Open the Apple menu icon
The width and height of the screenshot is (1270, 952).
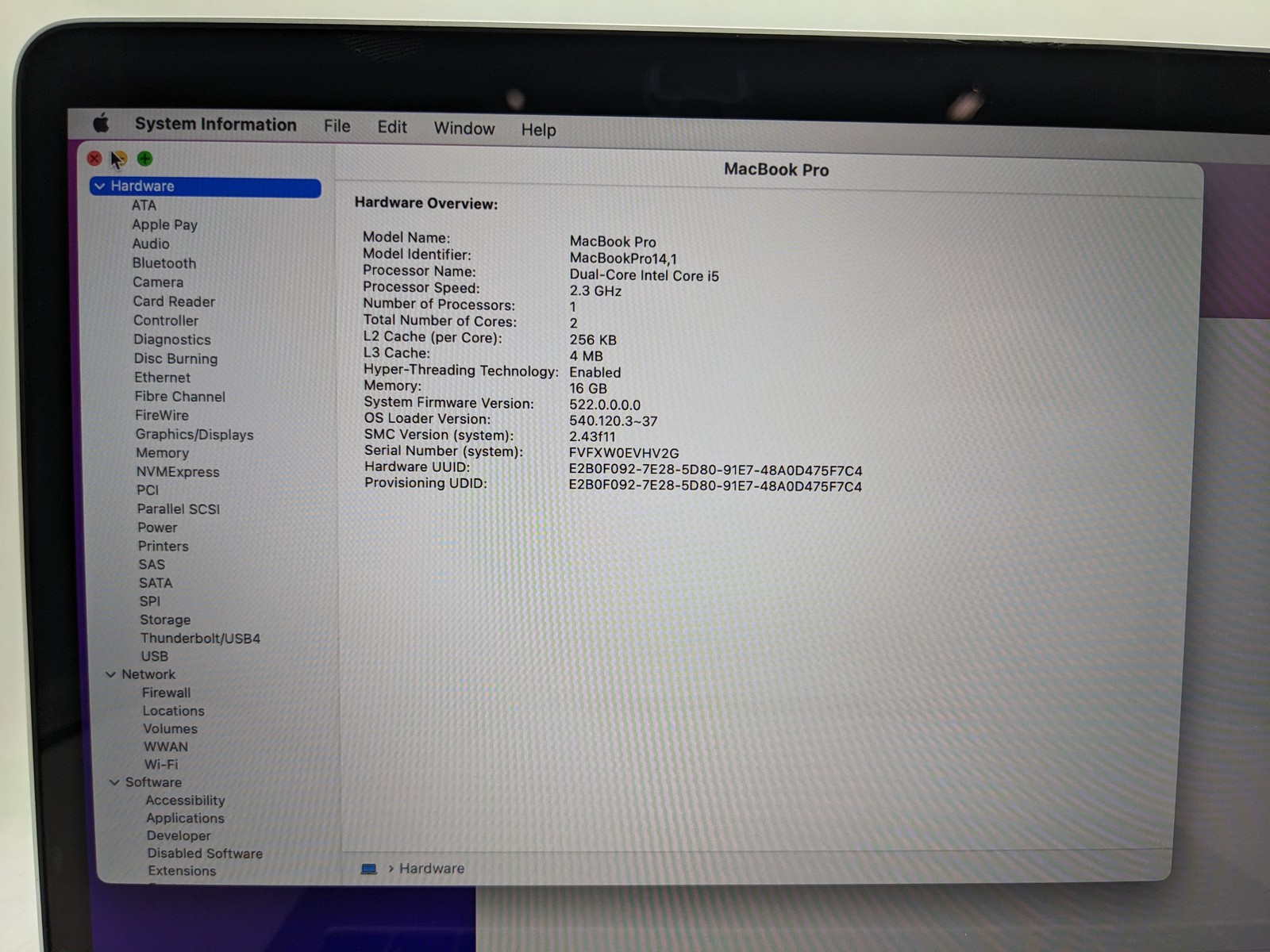[101, 124]
